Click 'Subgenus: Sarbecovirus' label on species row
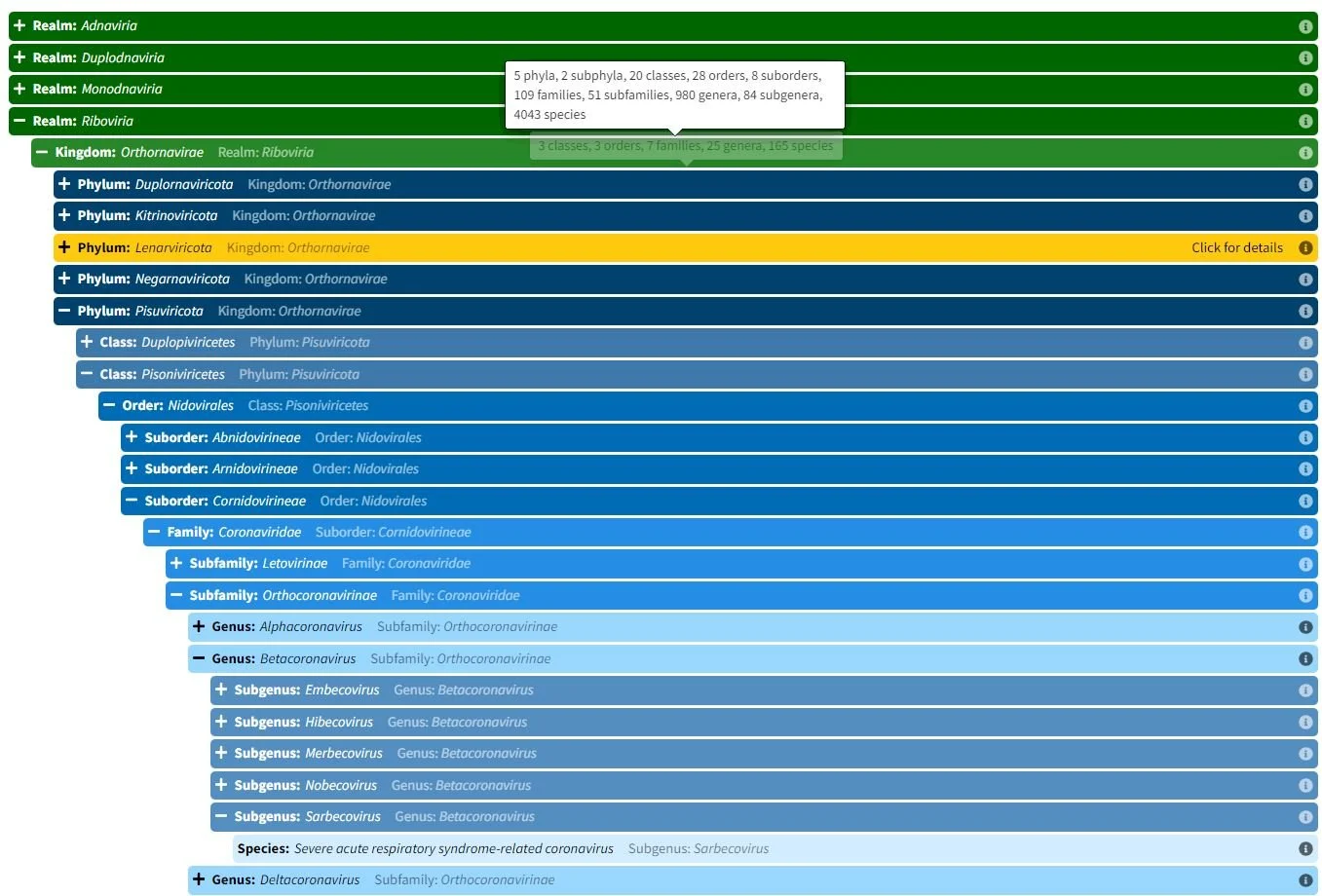The height and width of the screenshot is (896, 1322). coord(699,848)
